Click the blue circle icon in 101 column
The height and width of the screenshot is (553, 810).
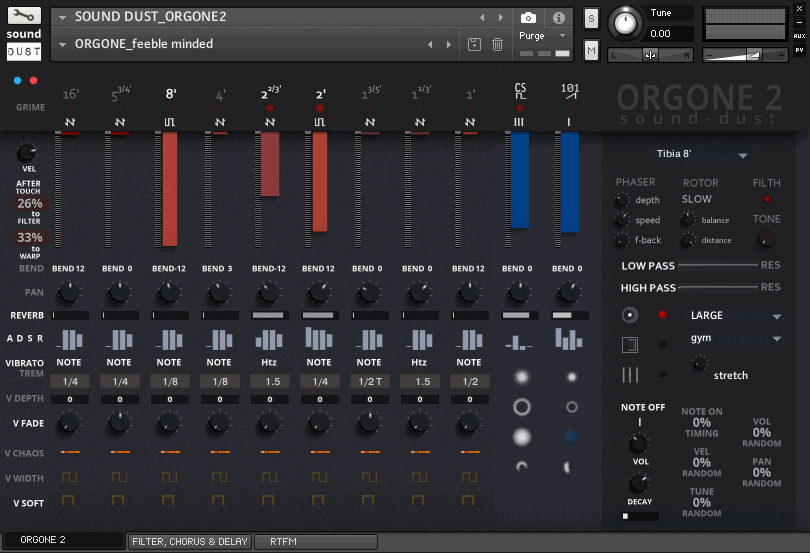(571, 437)
